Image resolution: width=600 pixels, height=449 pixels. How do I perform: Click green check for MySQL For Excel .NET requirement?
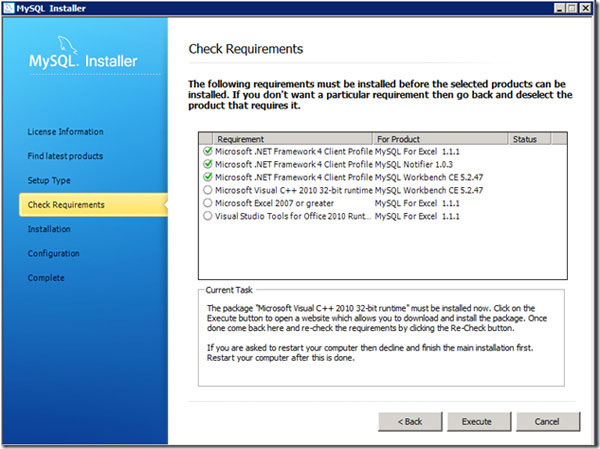[208, 151]
